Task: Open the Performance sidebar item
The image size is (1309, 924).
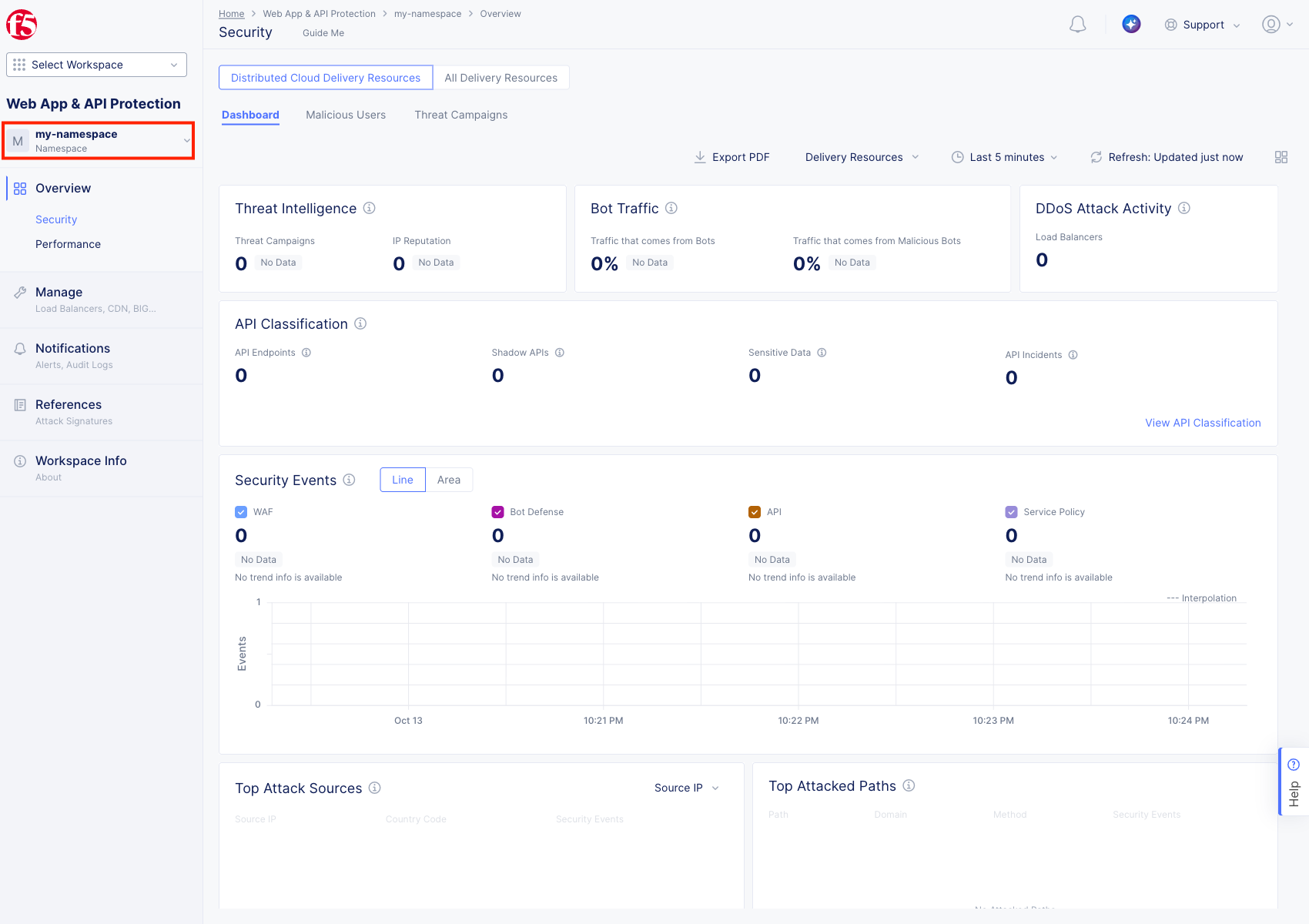Action: tap(68, 244)
